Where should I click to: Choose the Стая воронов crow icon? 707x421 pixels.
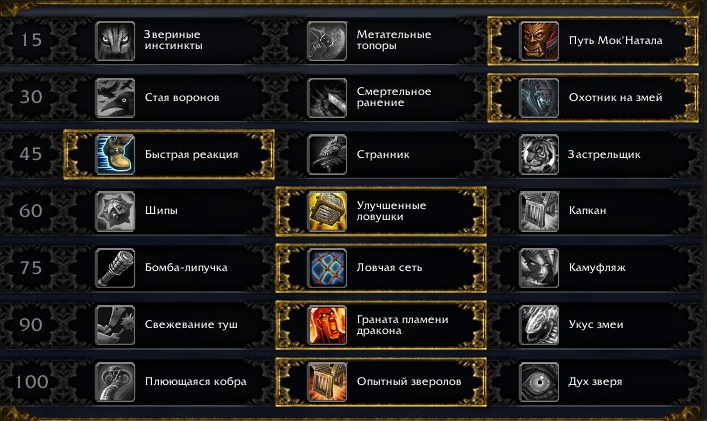point(115,98)
